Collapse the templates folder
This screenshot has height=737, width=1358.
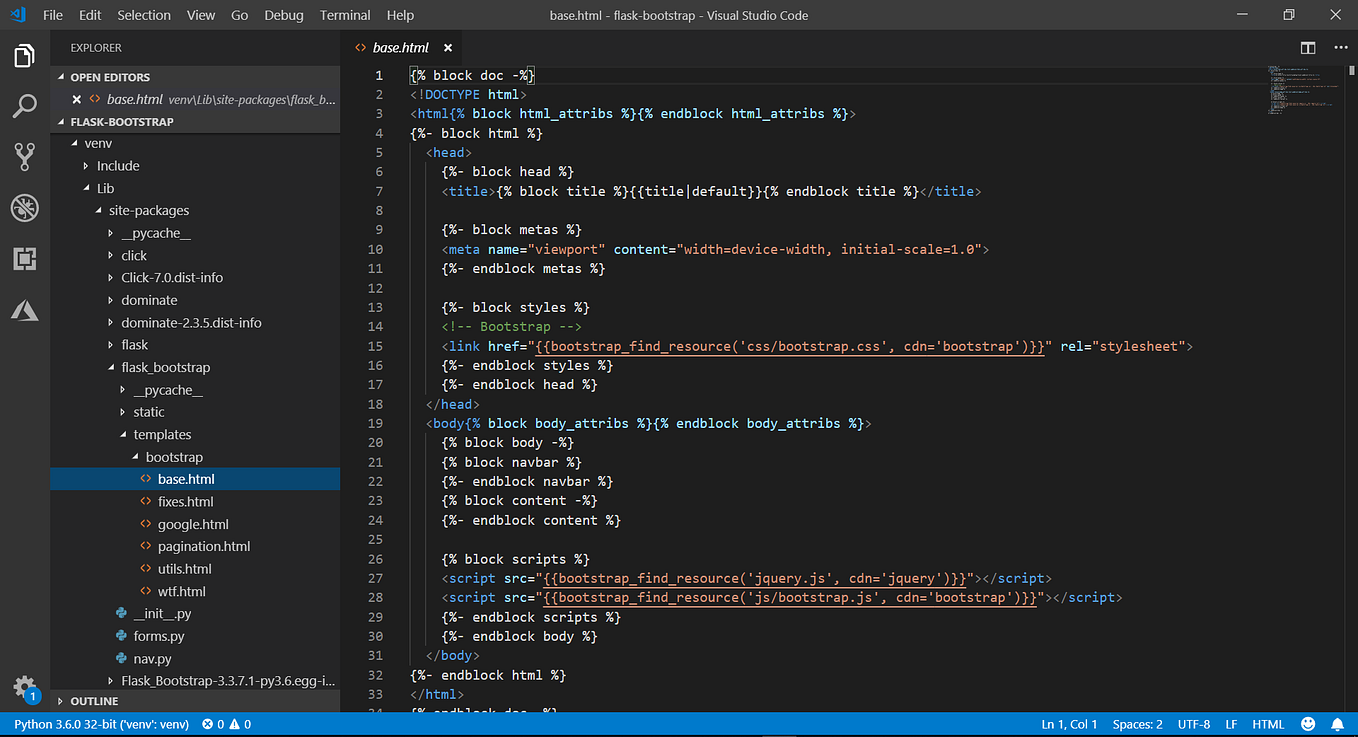pos(162,434)
